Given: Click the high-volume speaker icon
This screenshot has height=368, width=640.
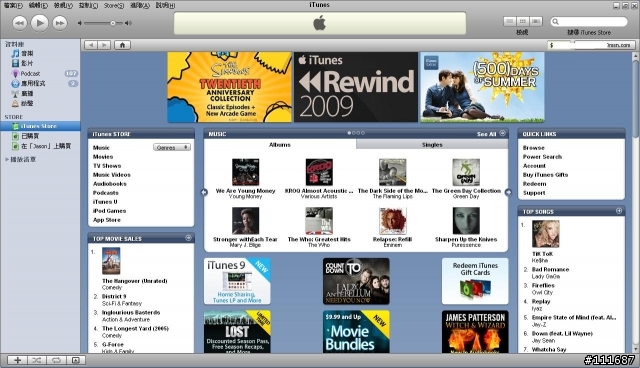Looking at the screenshot, I should 128,23.
